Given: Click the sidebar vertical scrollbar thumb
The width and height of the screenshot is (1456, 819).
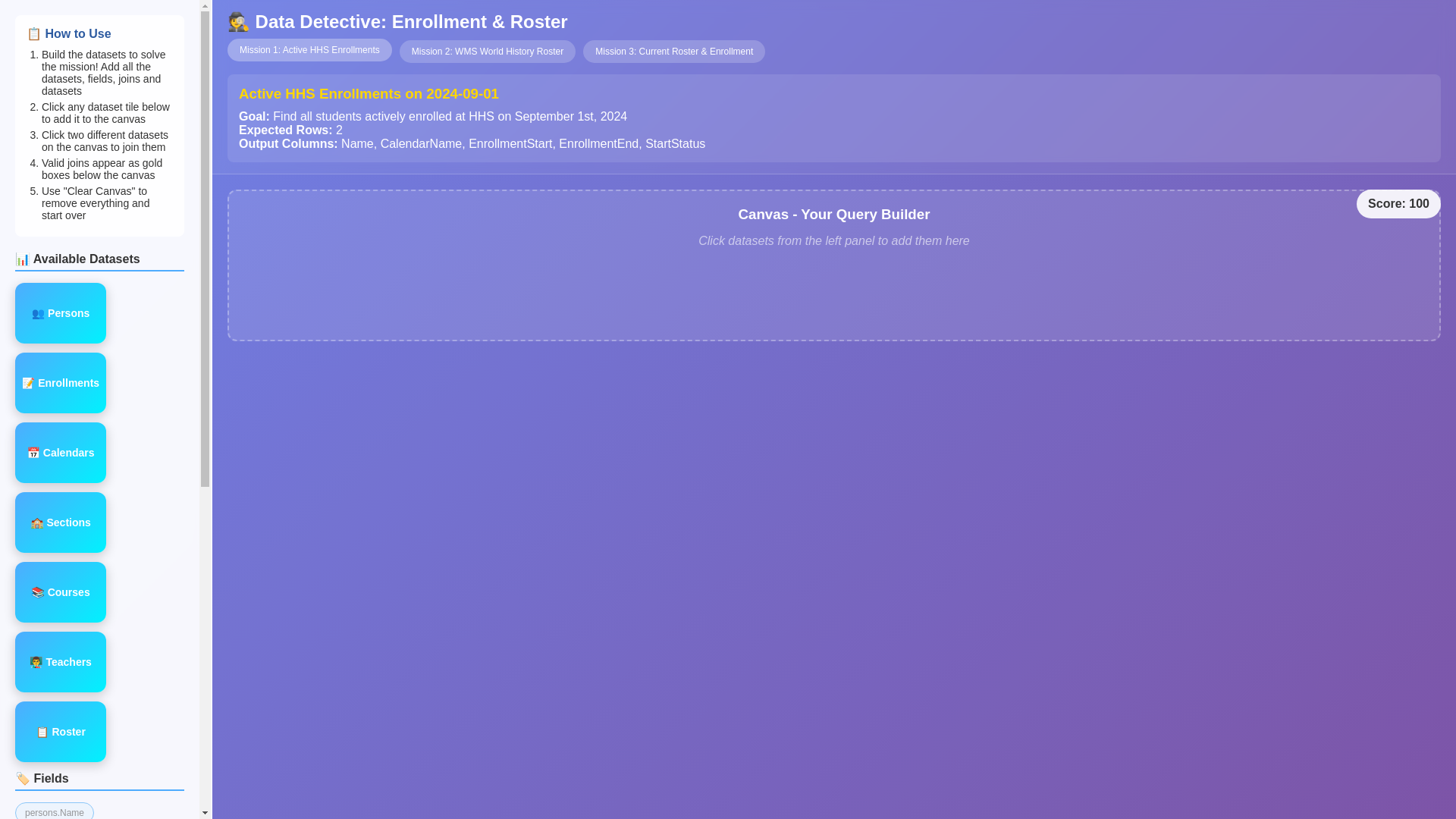Looking at the screenshot, I should point(205,249).
